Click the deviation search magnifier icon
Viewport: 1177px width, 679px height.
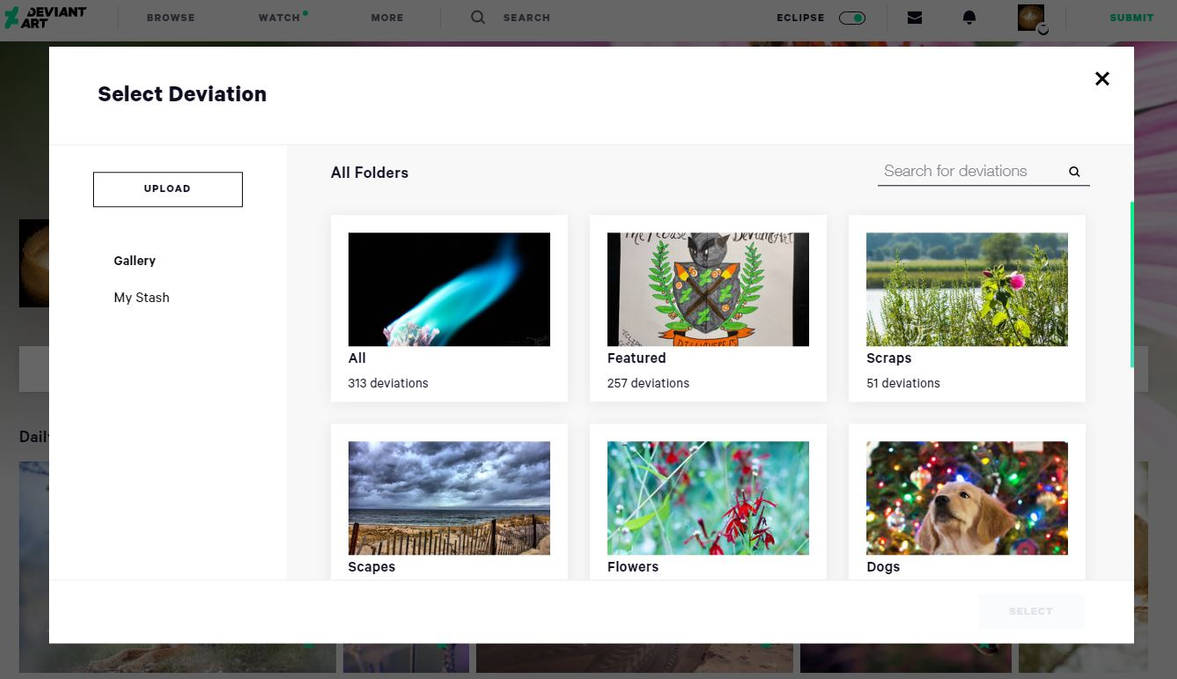[x=1074, y=172]
